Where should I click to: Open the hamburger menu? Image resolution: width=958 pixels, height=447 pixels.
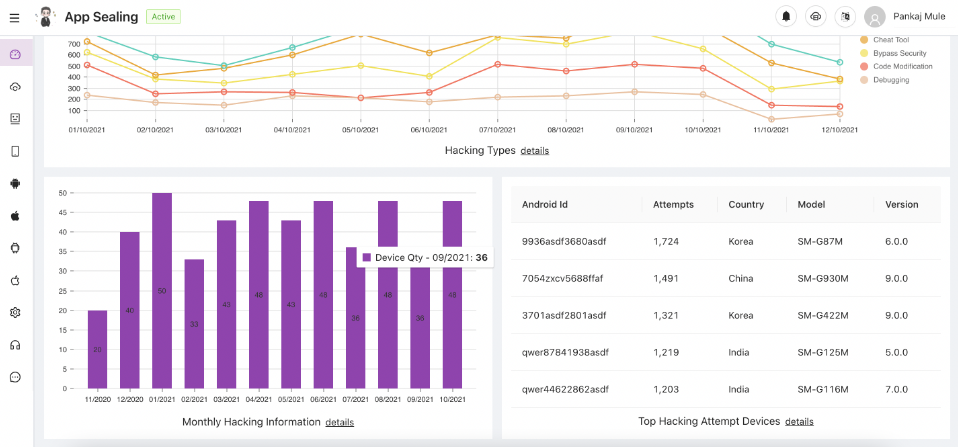click(x=14, y=17)
